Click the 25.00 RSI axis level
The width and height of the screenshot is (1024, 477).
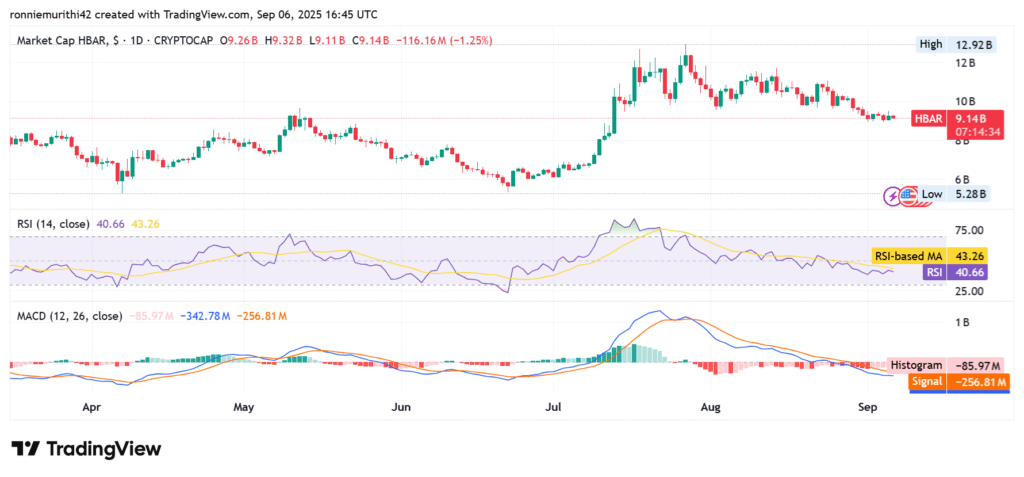pos(969,291)
